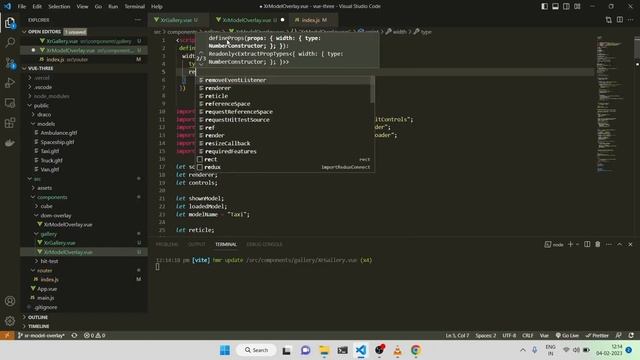Click Spaces: 2 indentation setting
The width and height of the screenshot is (640, 360).
485,335
